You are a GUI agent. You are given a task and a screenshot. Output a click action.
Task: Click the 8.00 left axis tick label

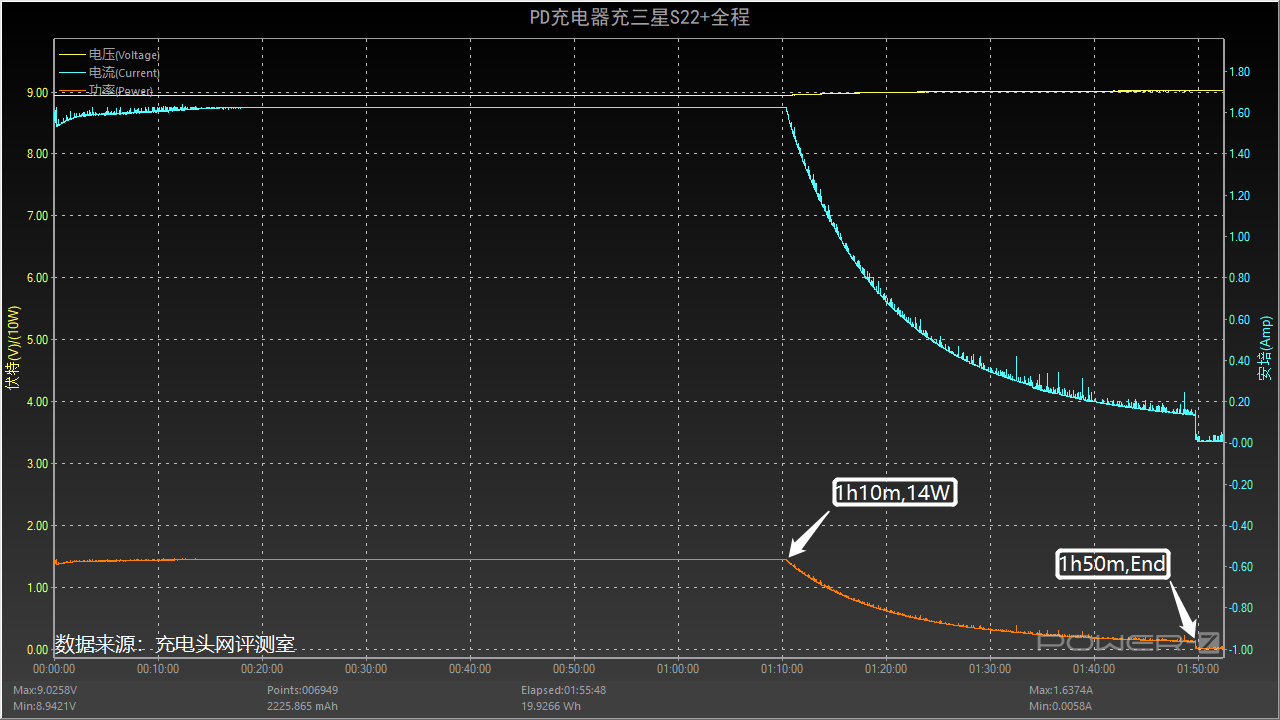pos(37,154)
